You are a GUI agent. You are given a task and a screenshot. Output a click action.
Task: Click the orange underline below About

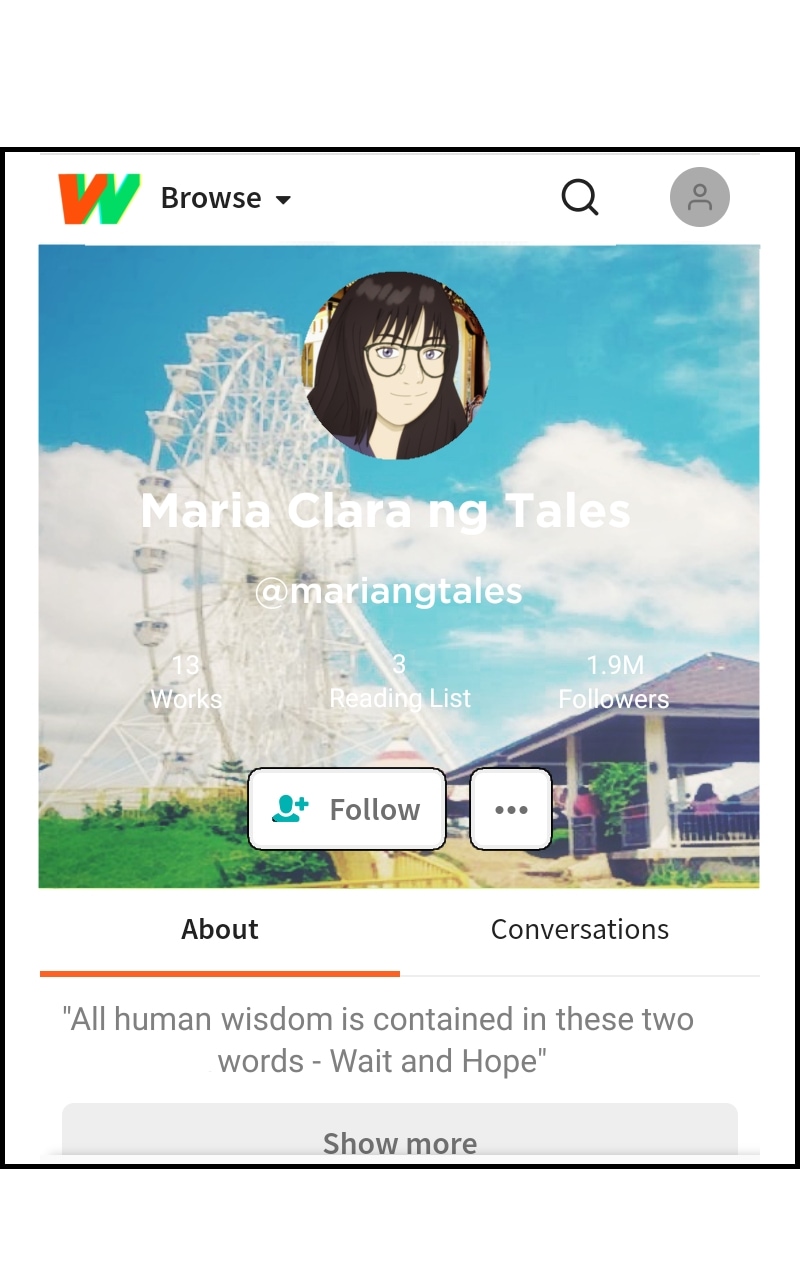[220, 973]
